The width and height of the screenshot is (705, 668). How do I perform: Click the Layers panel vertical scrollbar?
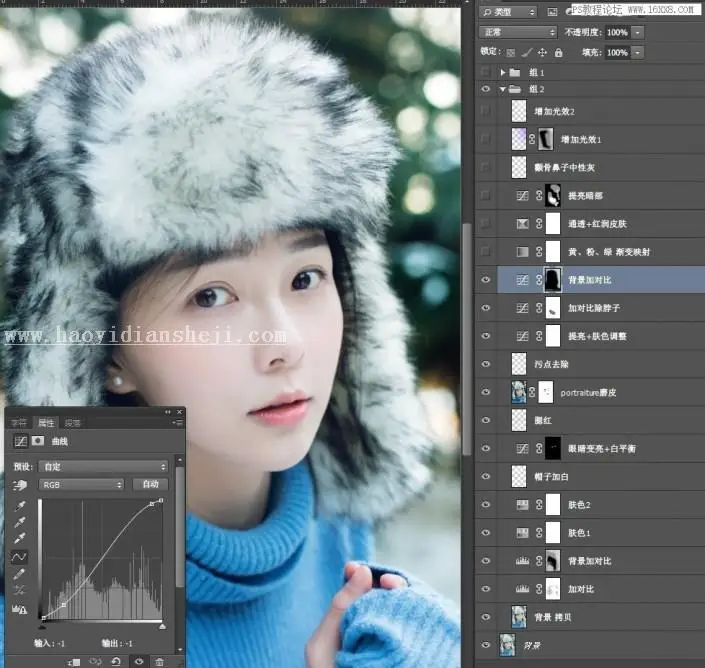click(468, 339)
